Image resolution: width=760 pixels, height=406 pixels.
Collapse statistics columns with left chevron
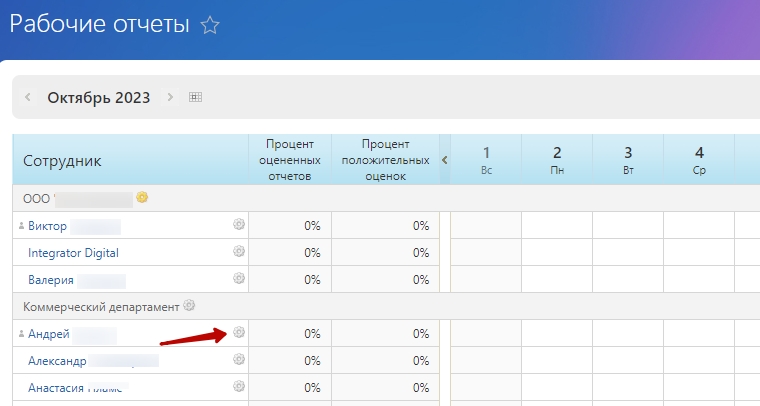445,160
